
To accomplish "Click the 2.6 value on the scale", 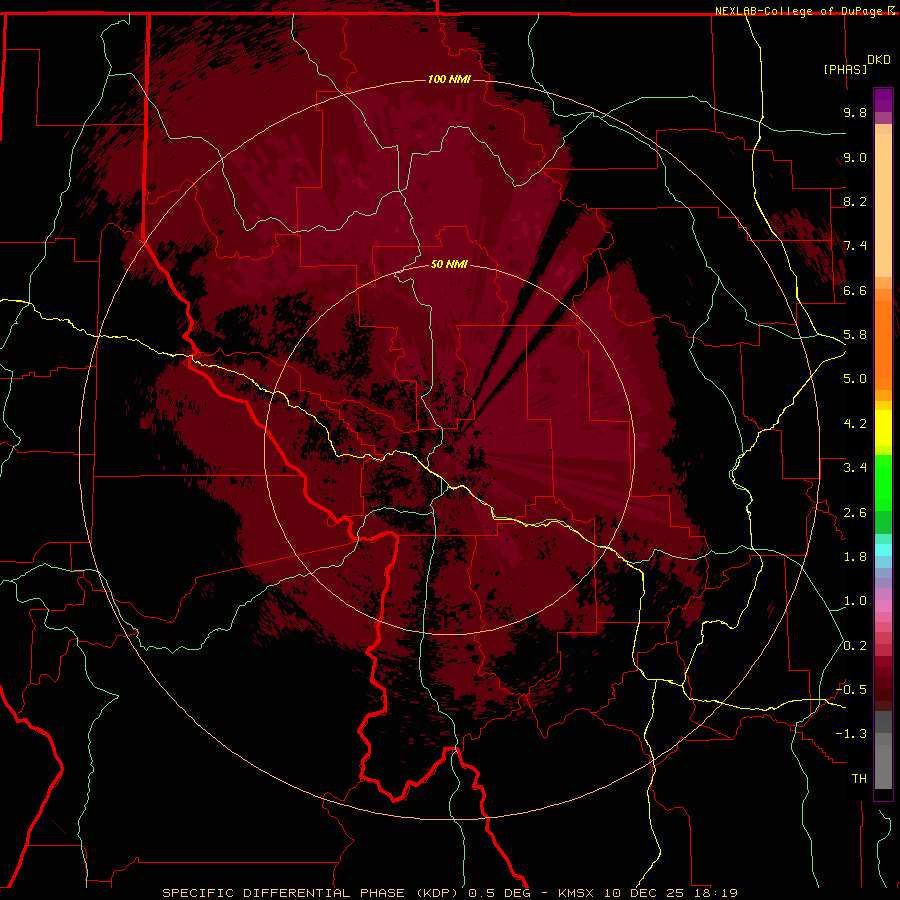I will pos(855,513).
